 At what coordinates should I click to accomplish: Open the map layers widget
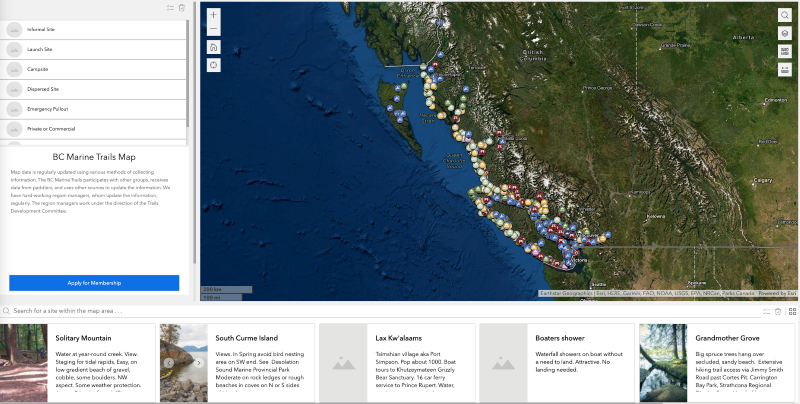pos(785,33)
